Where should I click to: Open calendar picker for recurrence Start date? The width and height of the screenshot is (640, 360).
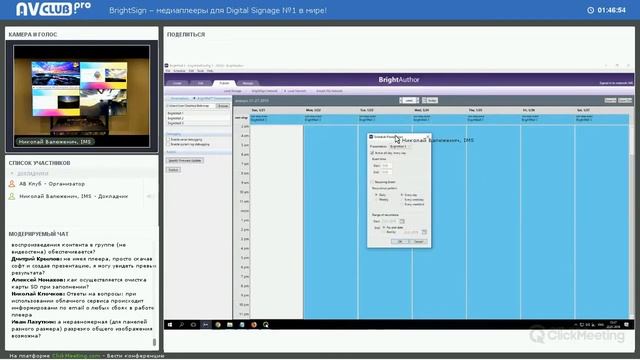pos(402,221)
